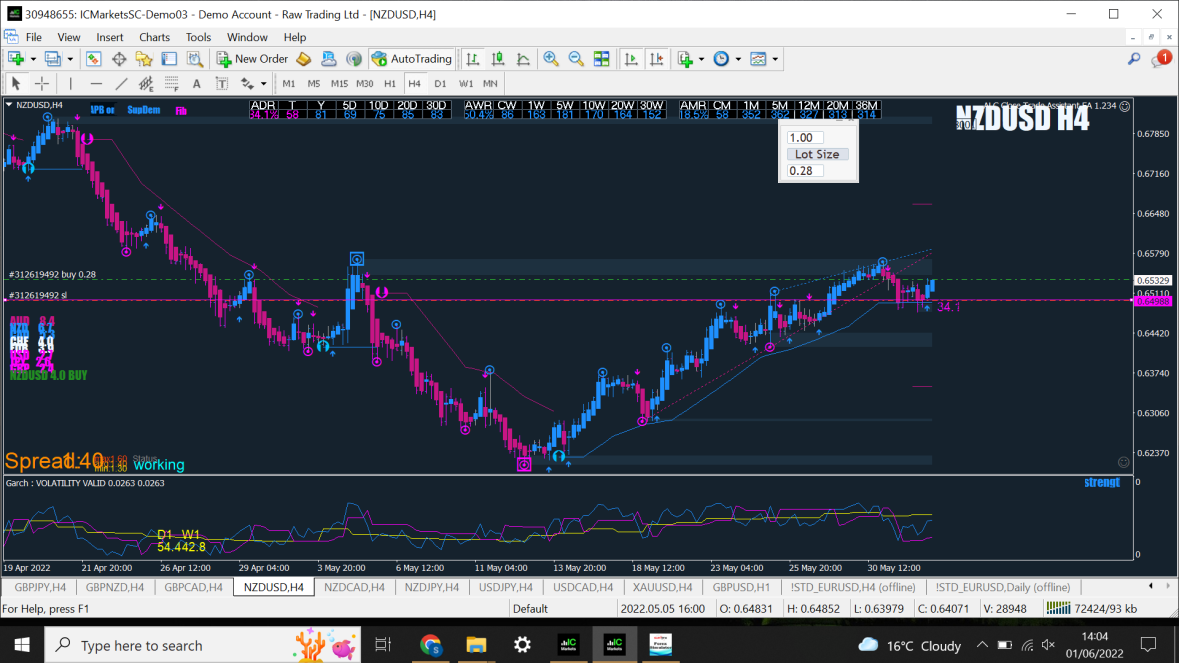Expand the periodicity clock dropdown arrow
Image resolution: width=1179 pixels, height=663 pixels.
[x=738, y=59]
